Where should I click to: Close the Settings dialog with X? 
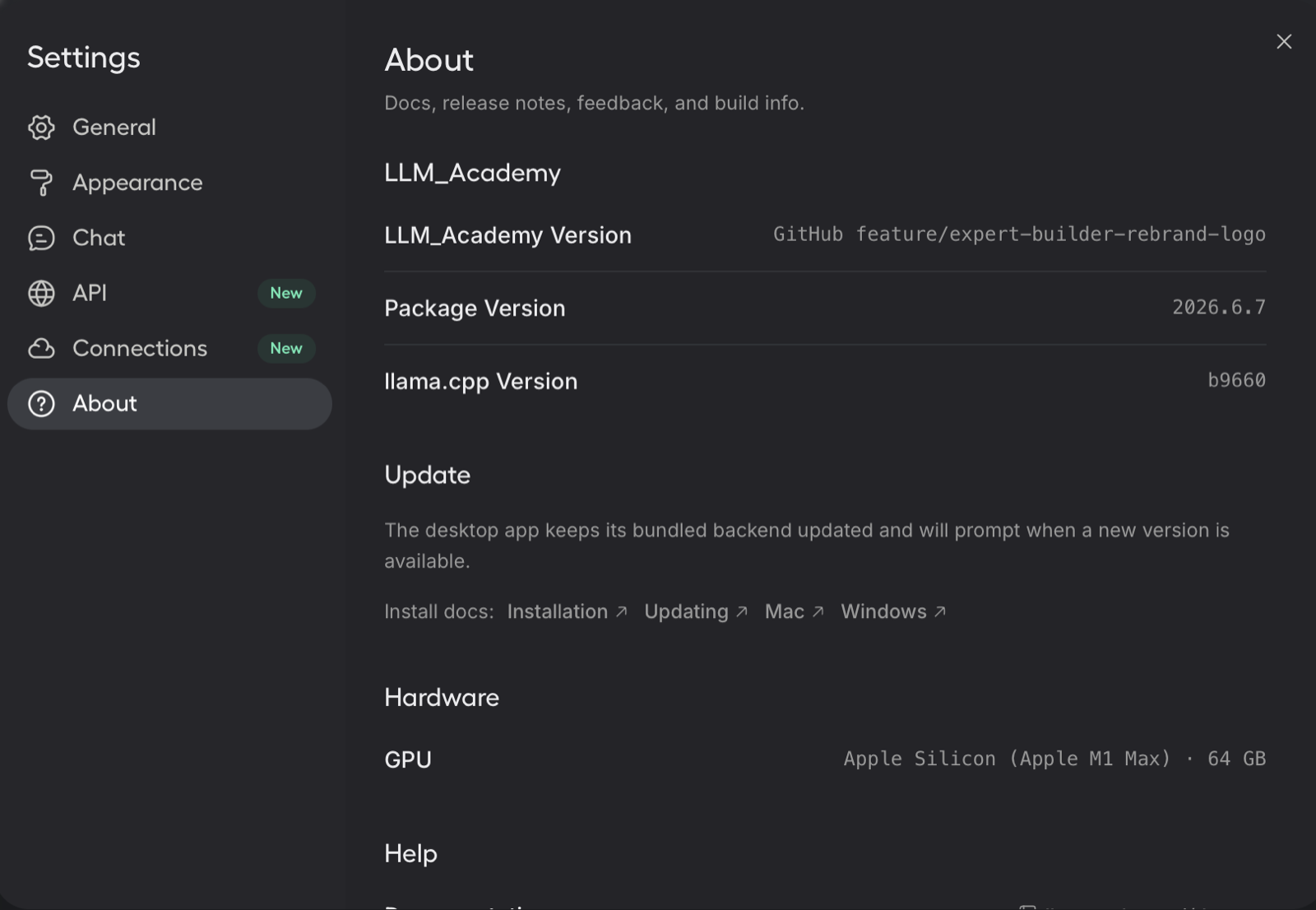(1284, 41)
